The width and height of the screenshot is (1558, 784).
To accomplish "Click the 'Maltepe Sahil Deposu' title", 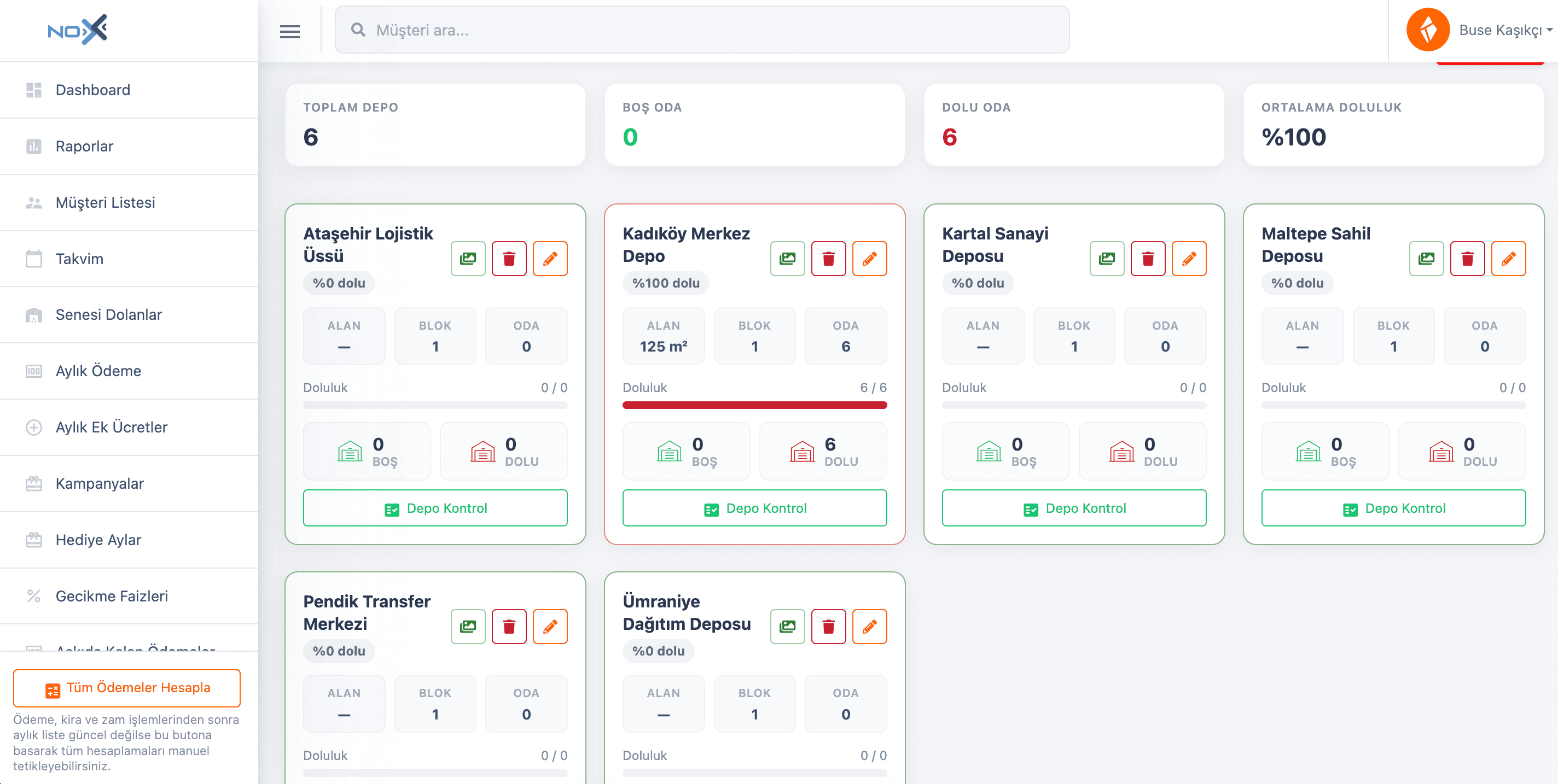I will point(1316,245).
